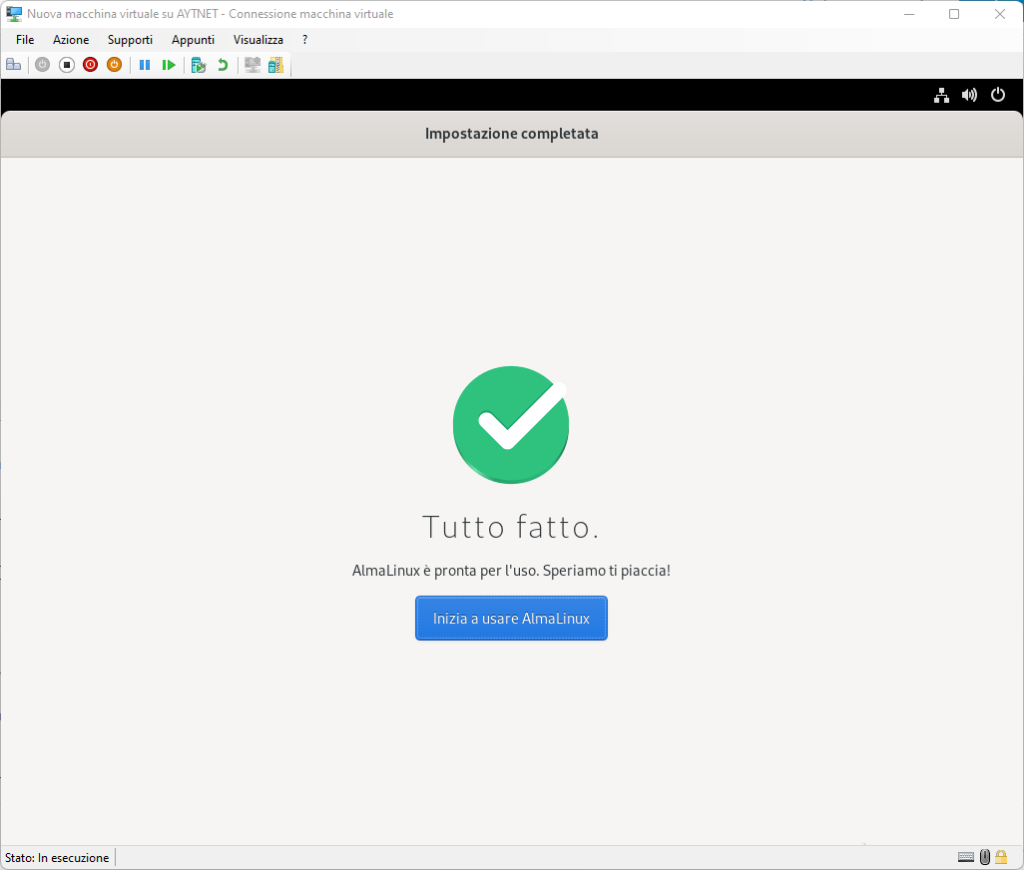Click Inizia a usare AlmaLinux button
Image resolution: width=1024 pixels, height=870 pixels.
[x=511, y=618]
